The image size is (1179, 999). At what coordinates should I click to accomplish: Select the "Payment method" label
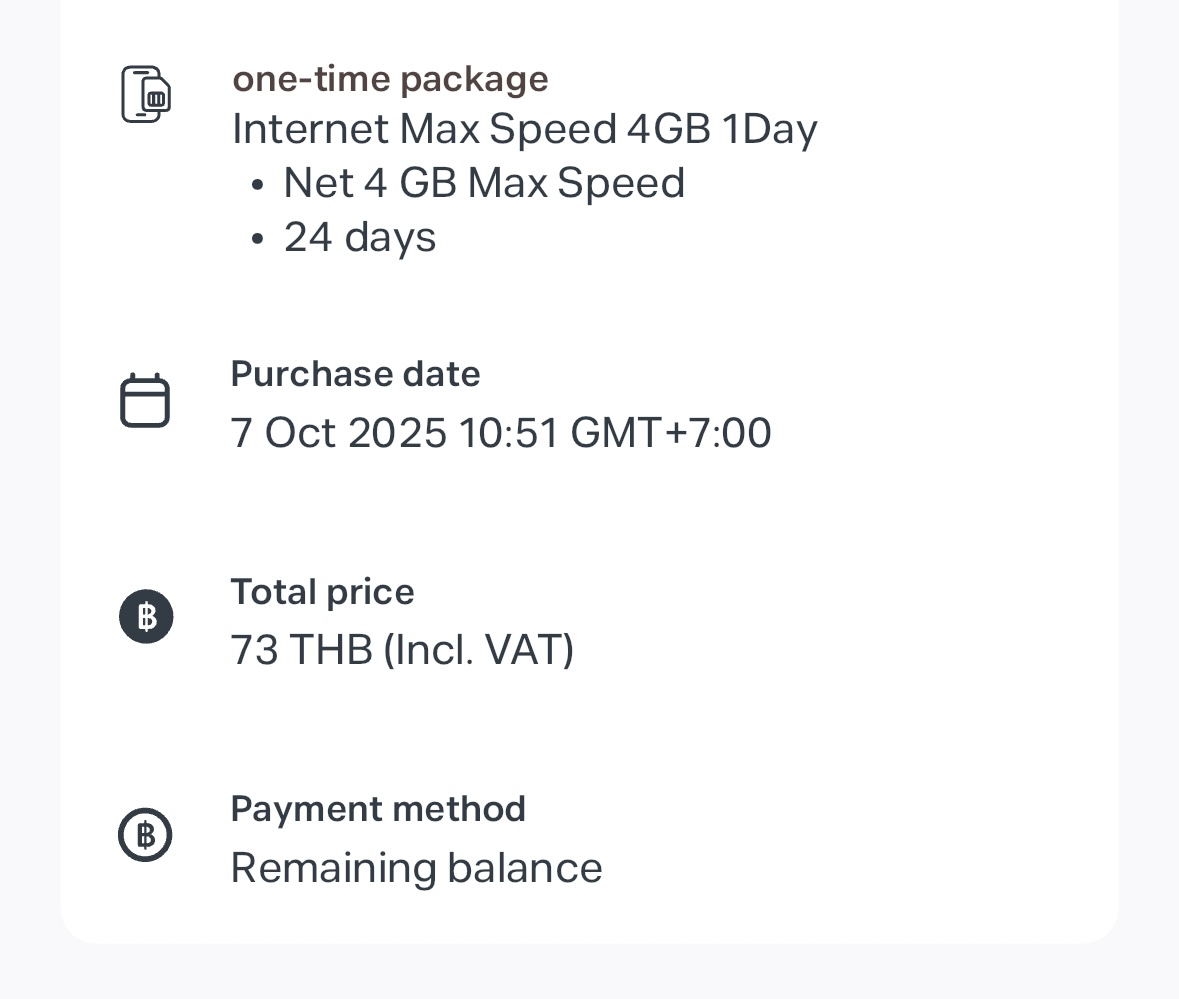[378, 809]
